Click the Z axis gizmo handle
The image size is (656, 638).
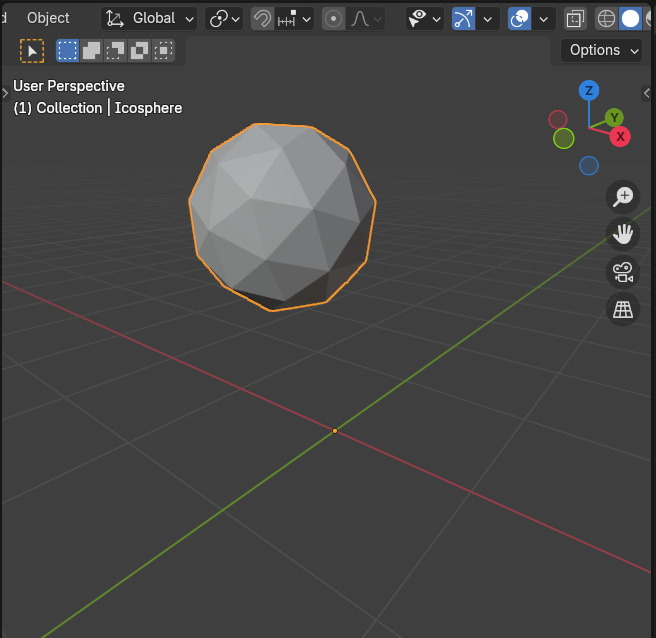(x=589, y=90)
